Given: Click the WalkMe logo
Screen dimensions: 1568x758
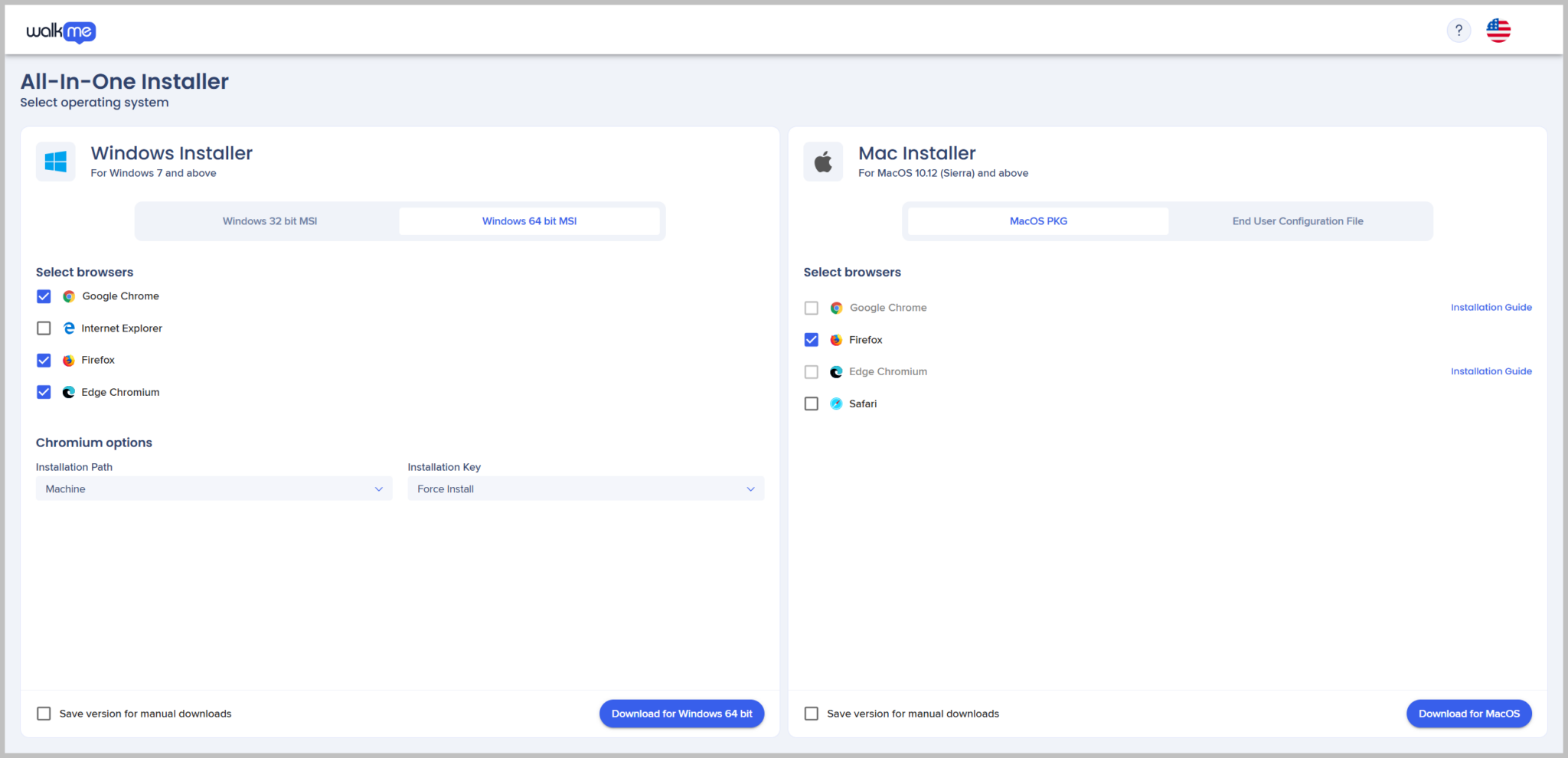Looking at the screenshot, I should 63,31.
